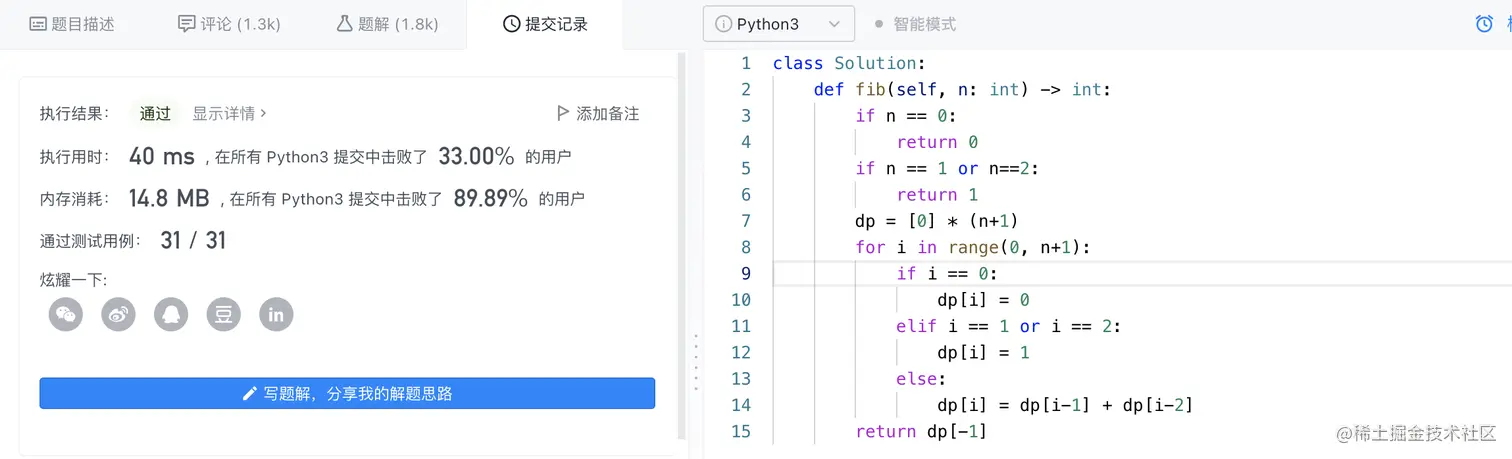Click code line 'dp = [0] * (n+1)'
The height and width of the screenshot is (459, 1512).
(x=937, y=221)
